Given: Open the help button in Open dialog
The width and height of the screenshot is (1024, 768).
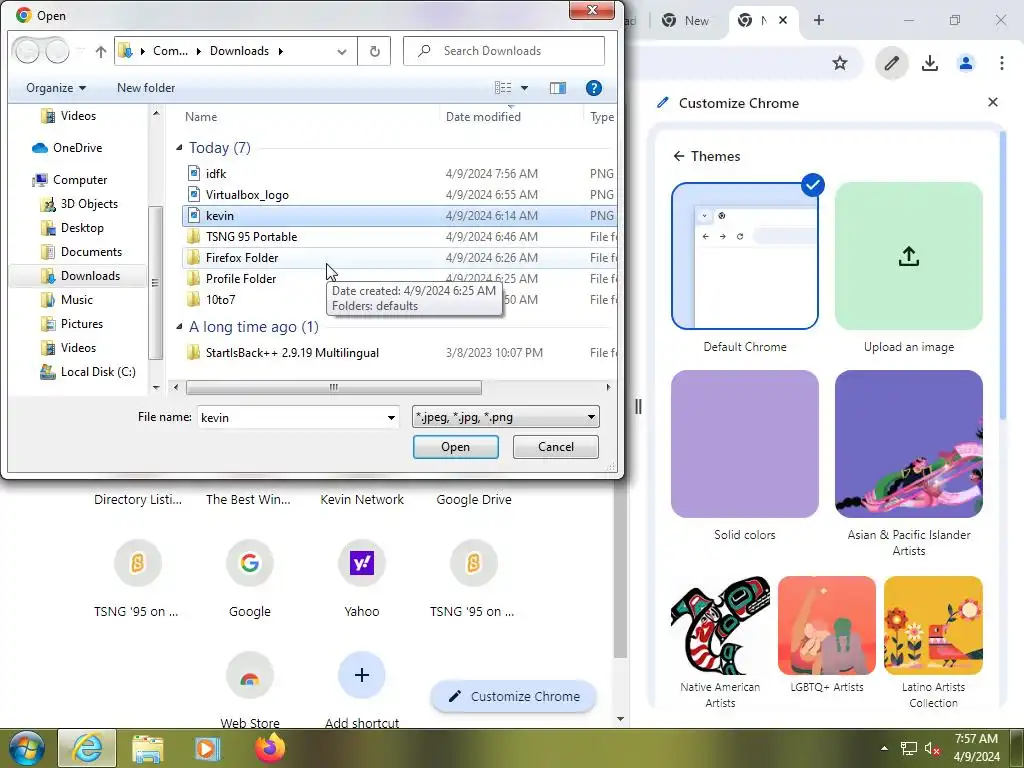Looking at the screenshot, I should [593, 88].
